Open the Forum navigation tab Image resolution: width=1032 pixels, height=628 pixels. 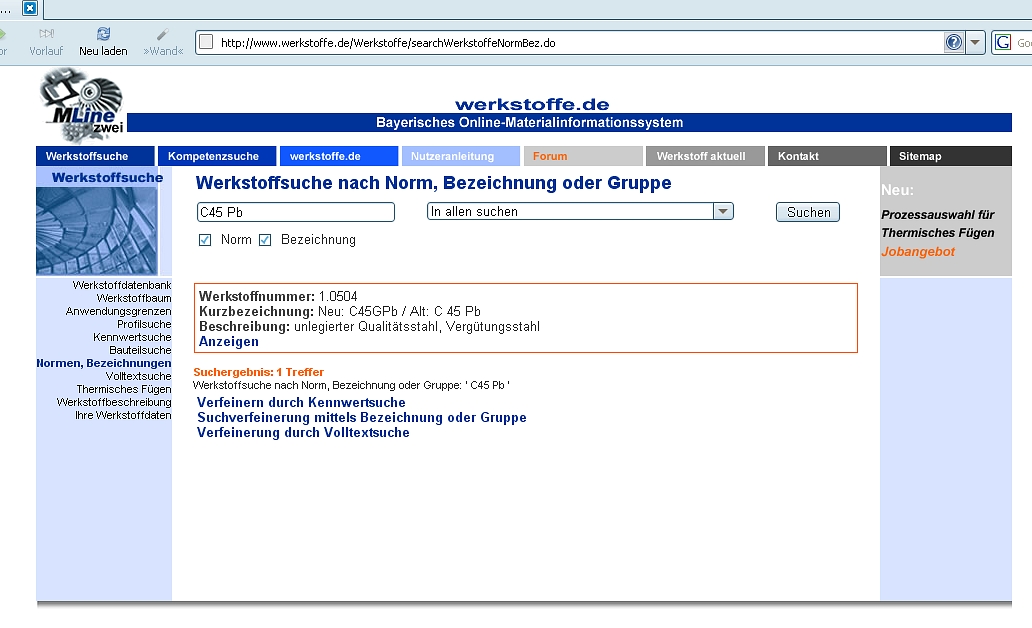[583, 156]
